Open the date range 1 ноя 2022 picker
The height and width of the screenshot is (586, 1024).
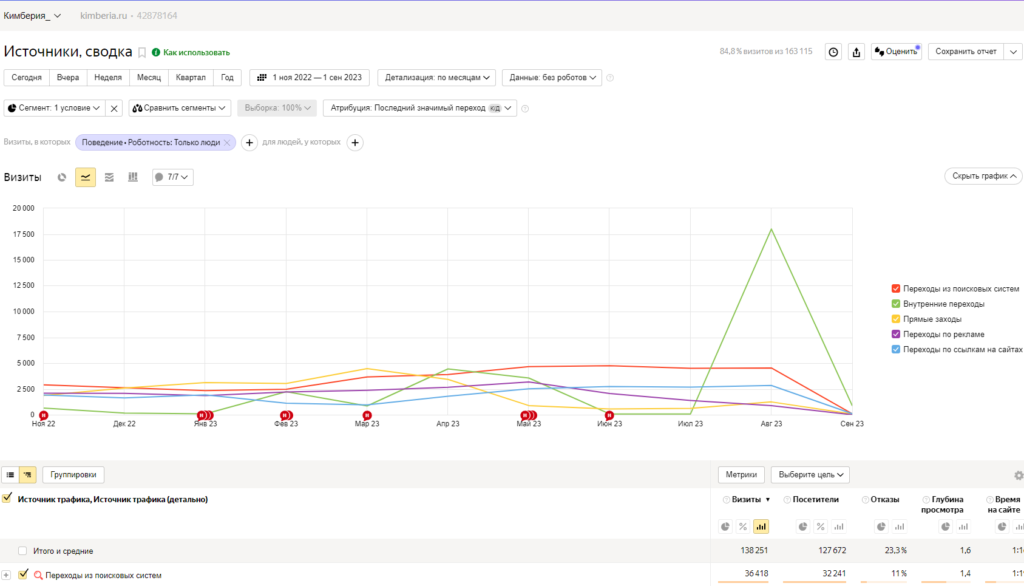[x=310, y=78]
